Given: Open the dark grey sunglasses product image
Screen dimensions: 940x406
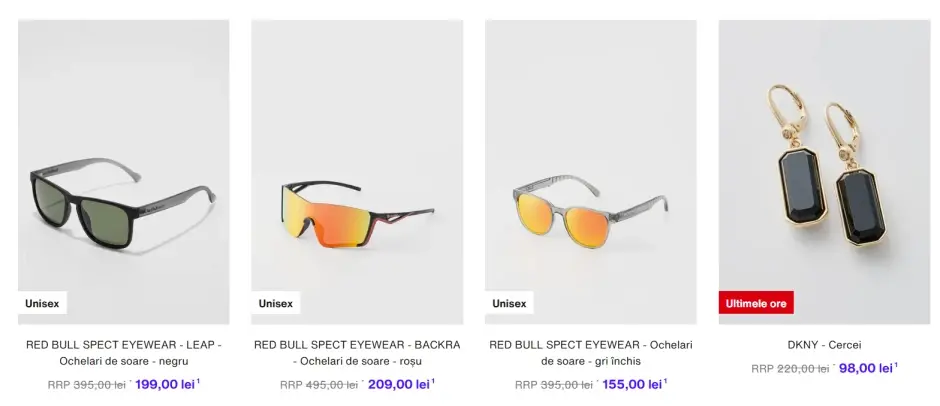Looking at the screenshot, I should click(591, 172).
